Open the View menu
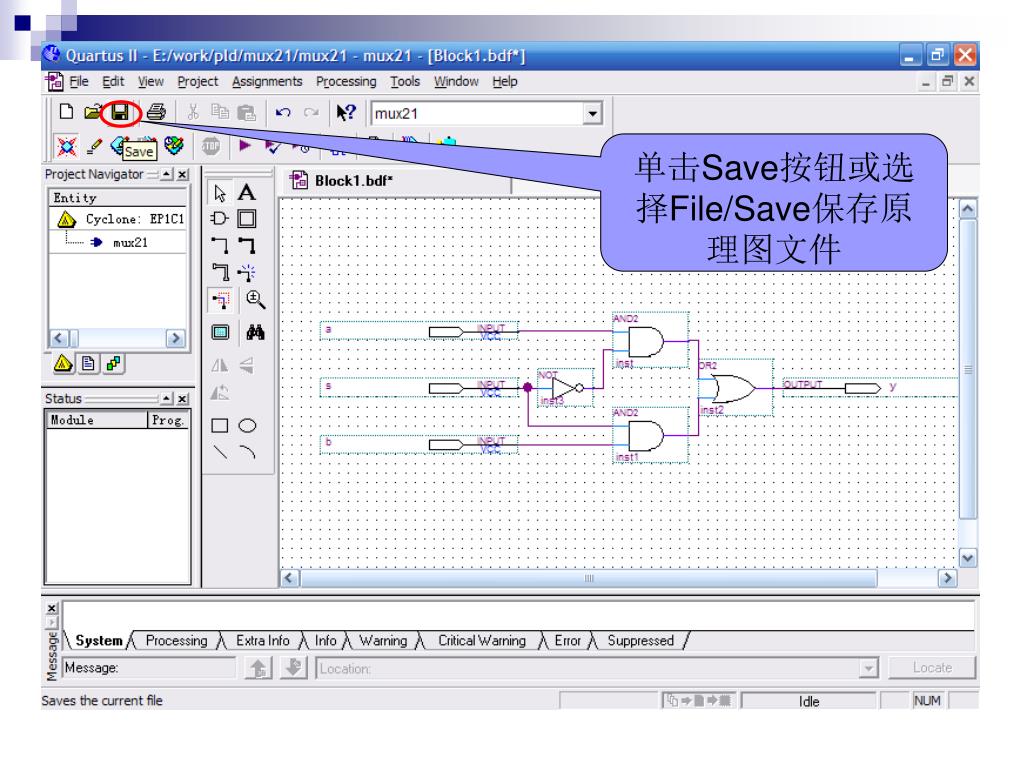This screenshot has width=1024, height=768. click(150, 82)
